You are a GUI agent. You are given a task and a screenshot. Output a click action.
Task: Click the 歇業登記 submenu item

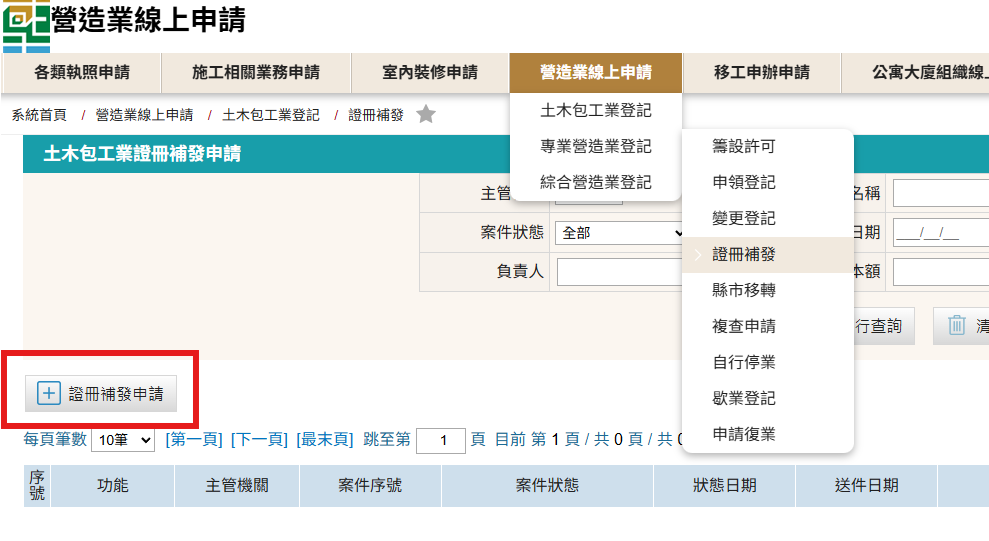[743, 399]
